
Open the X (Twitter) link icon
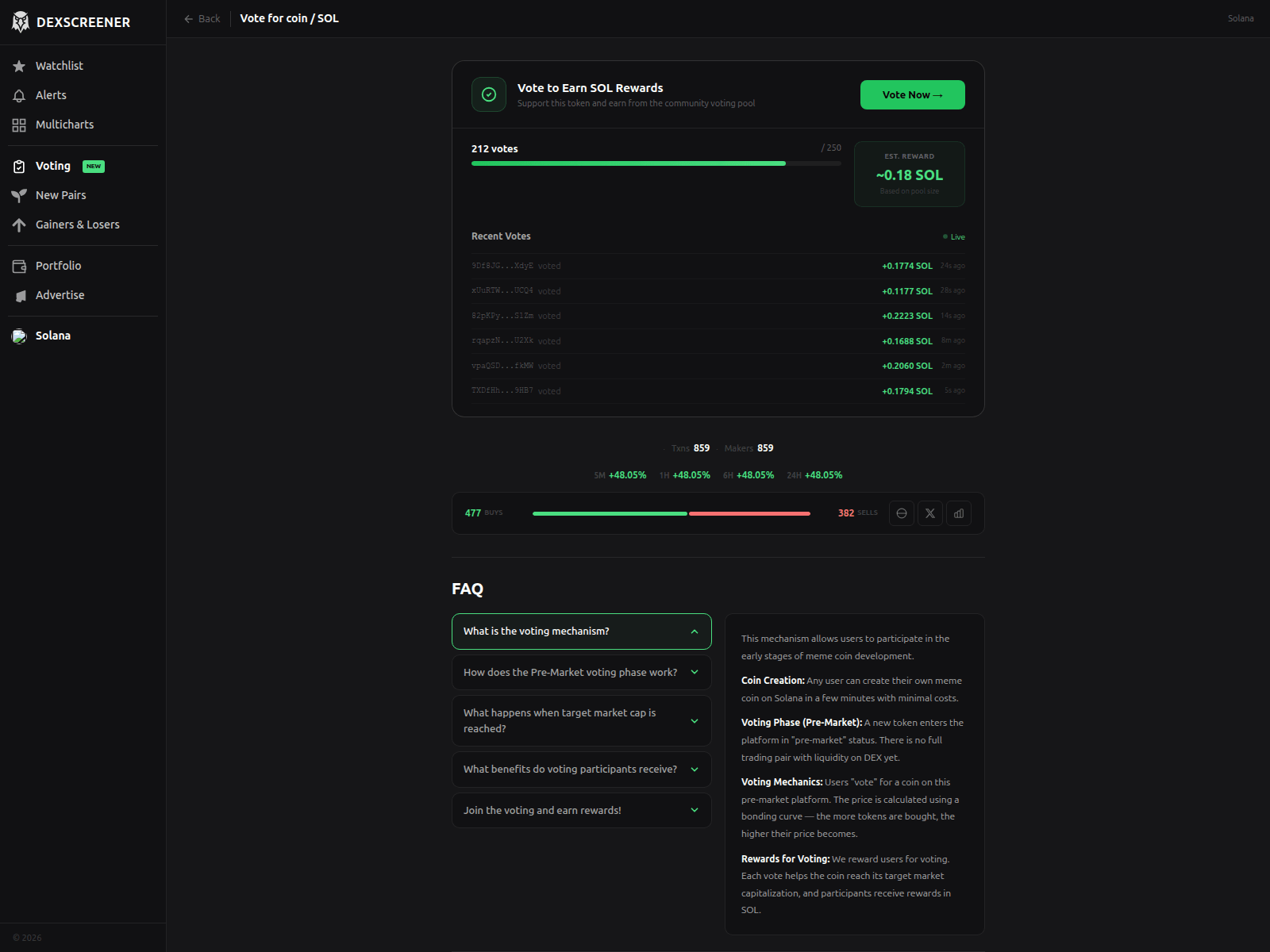pyautogui.click(x=930, y=513)
